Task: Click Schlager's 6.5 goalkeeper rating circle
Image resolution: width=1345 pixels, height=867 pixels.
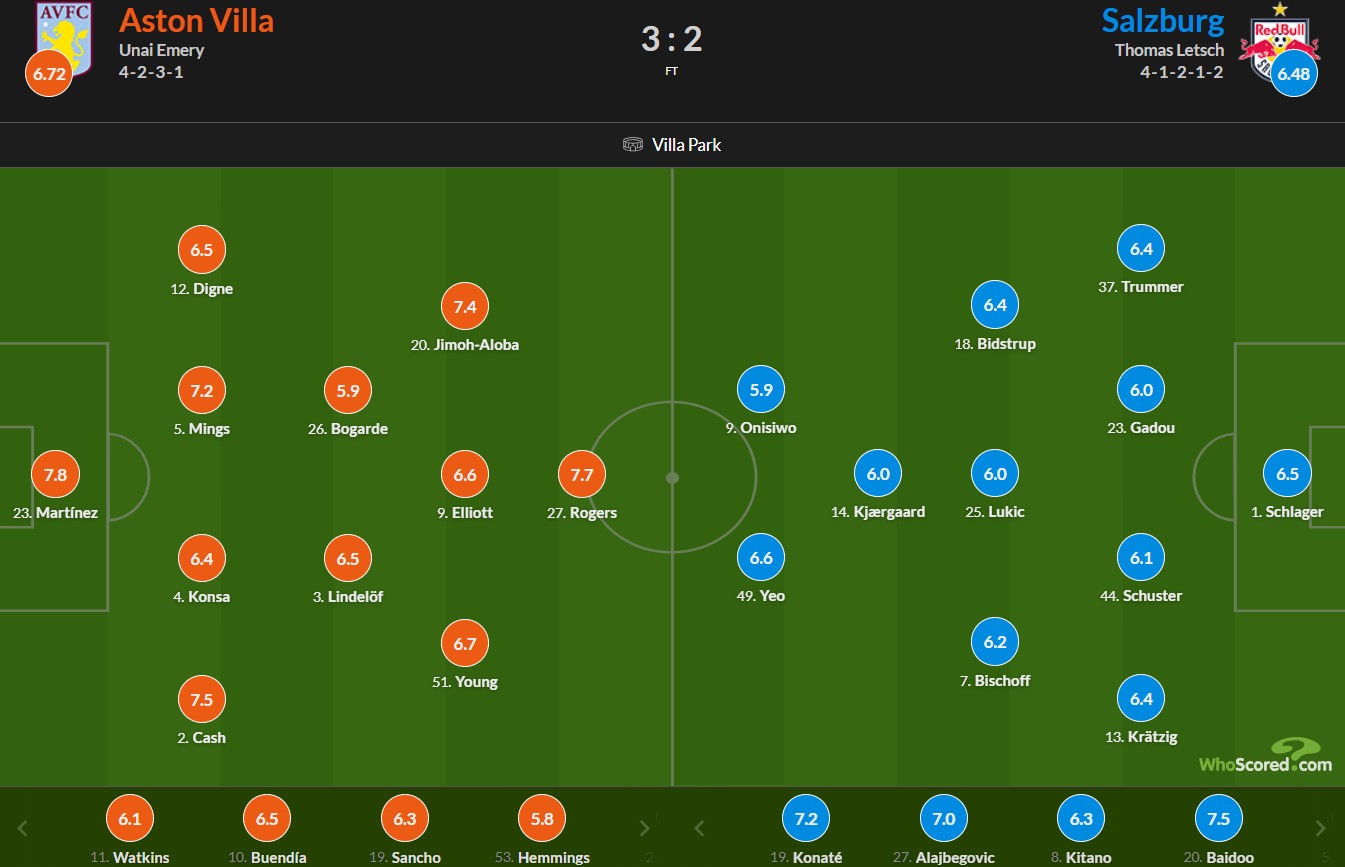Action: coord(1287,474)
